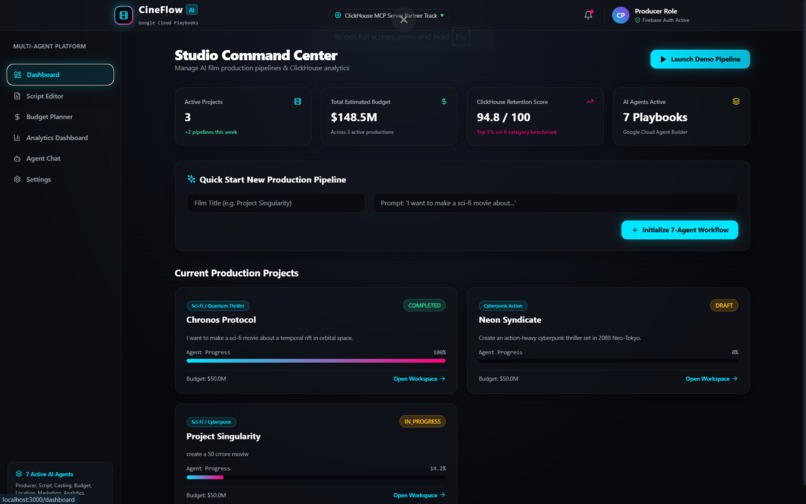Click the Project Singularity progress bar
Screen dimensions: 806x504
coord(316,477)
